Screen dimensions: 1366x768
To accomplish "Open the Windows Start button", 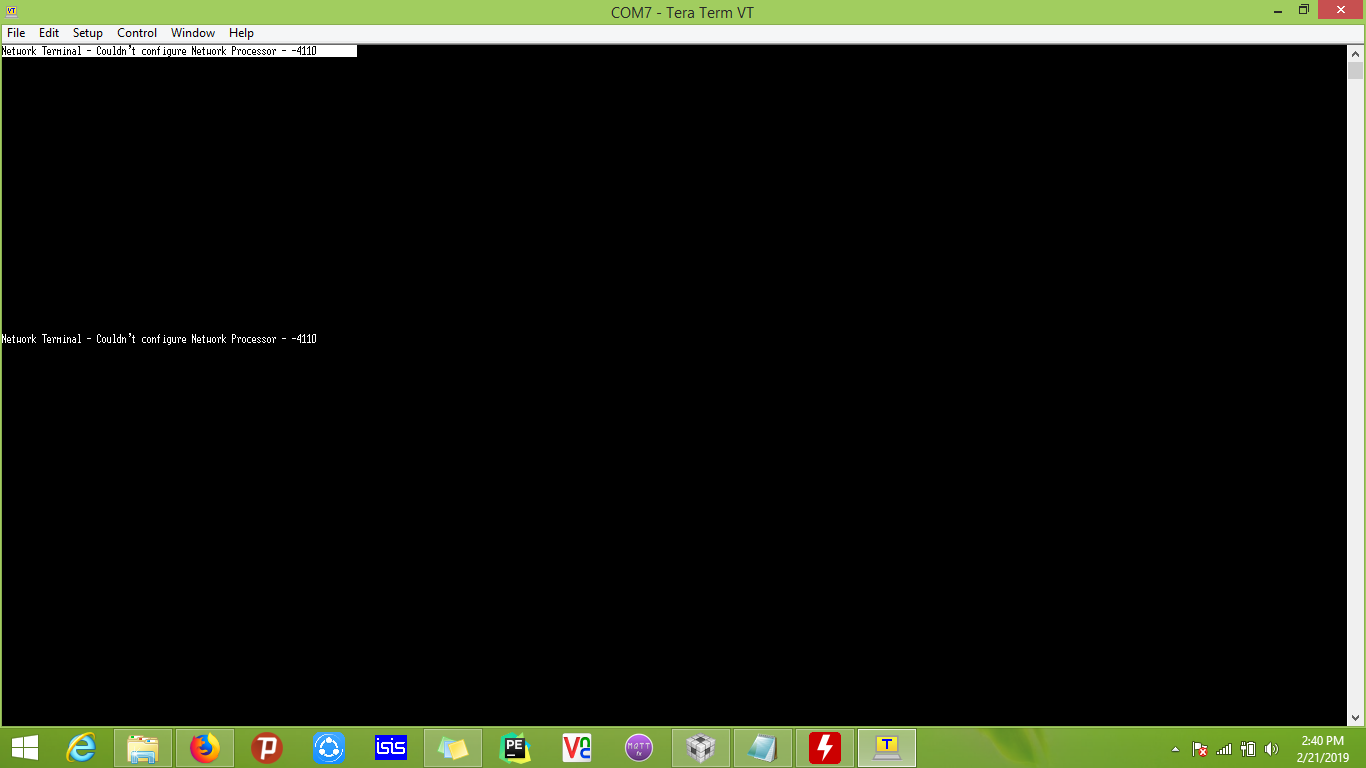I will click(25, 748).
